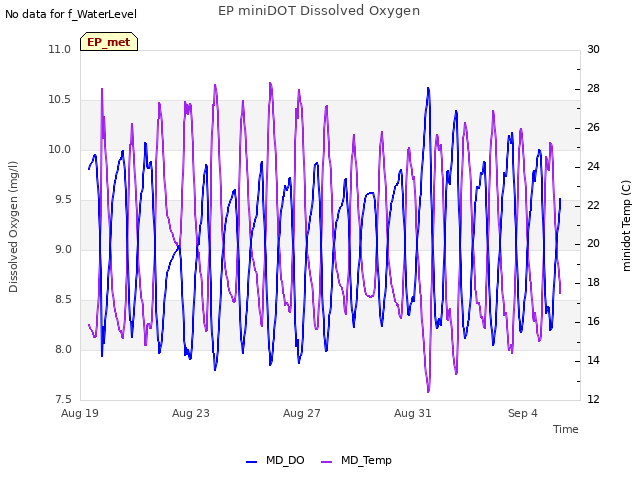Click the Aug 23 x-axis tick label
The width and height of the screenshot is (640, 480).
pyautogui.click(x=191, y=413)
